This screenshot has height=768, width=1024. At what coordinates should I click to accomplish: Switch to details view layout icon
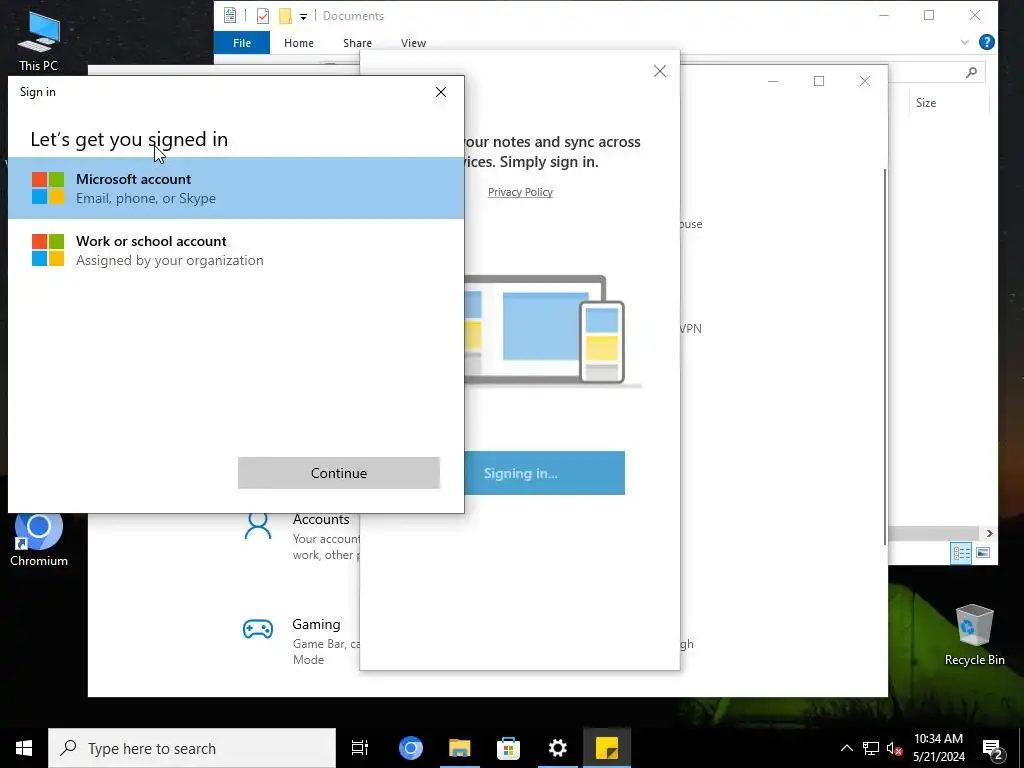(961, 553)
